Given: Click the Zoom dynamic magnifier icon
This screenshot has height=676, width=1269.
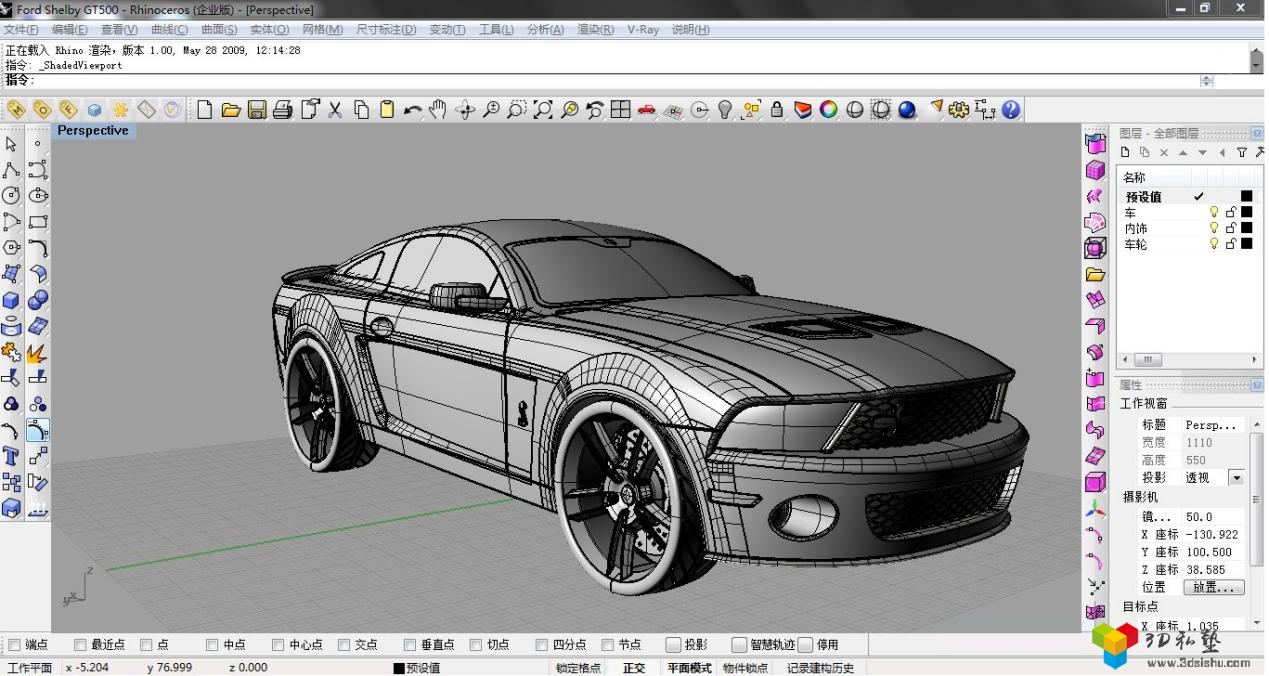Looking at the screenshot, I should pos(491,110).
